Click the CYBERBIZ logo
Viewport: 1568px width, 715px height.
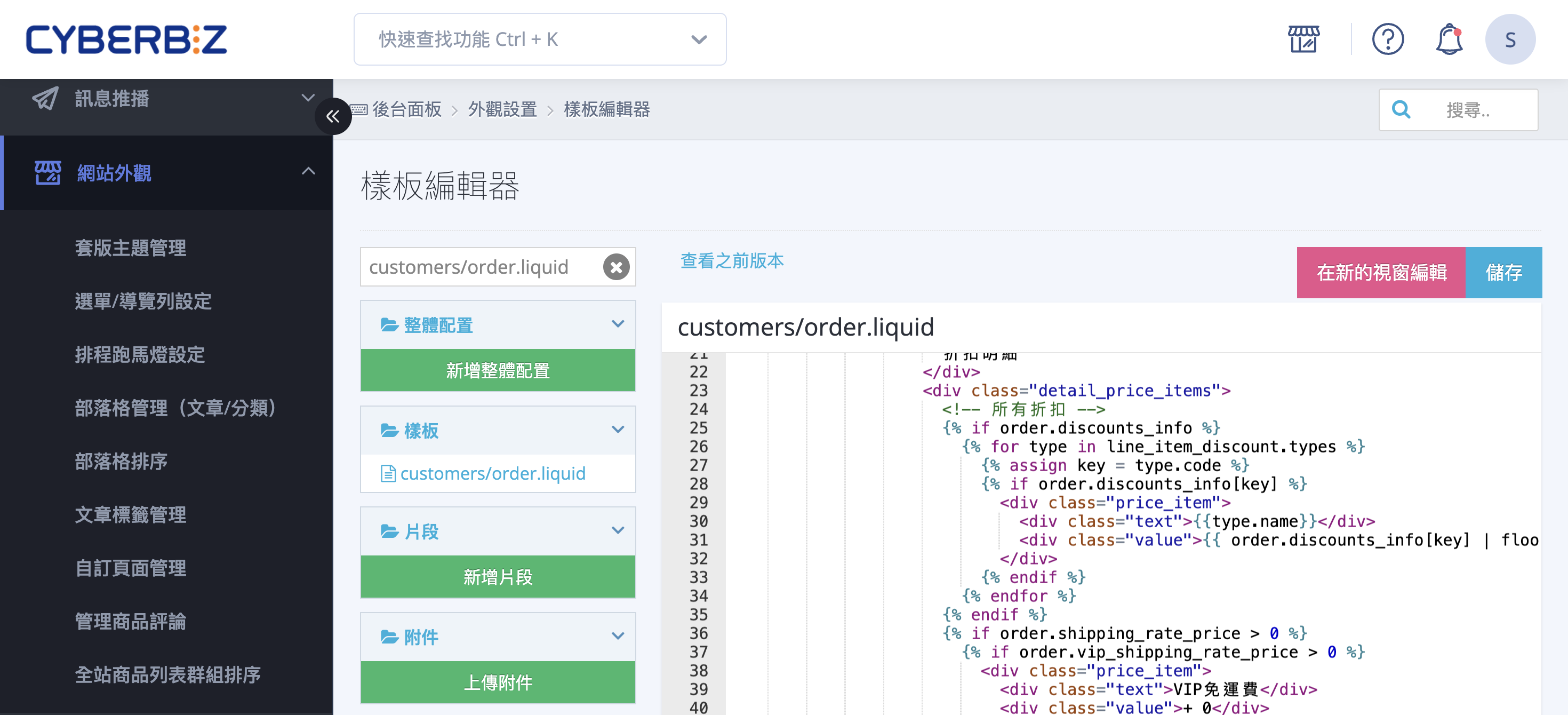point(126,39)
